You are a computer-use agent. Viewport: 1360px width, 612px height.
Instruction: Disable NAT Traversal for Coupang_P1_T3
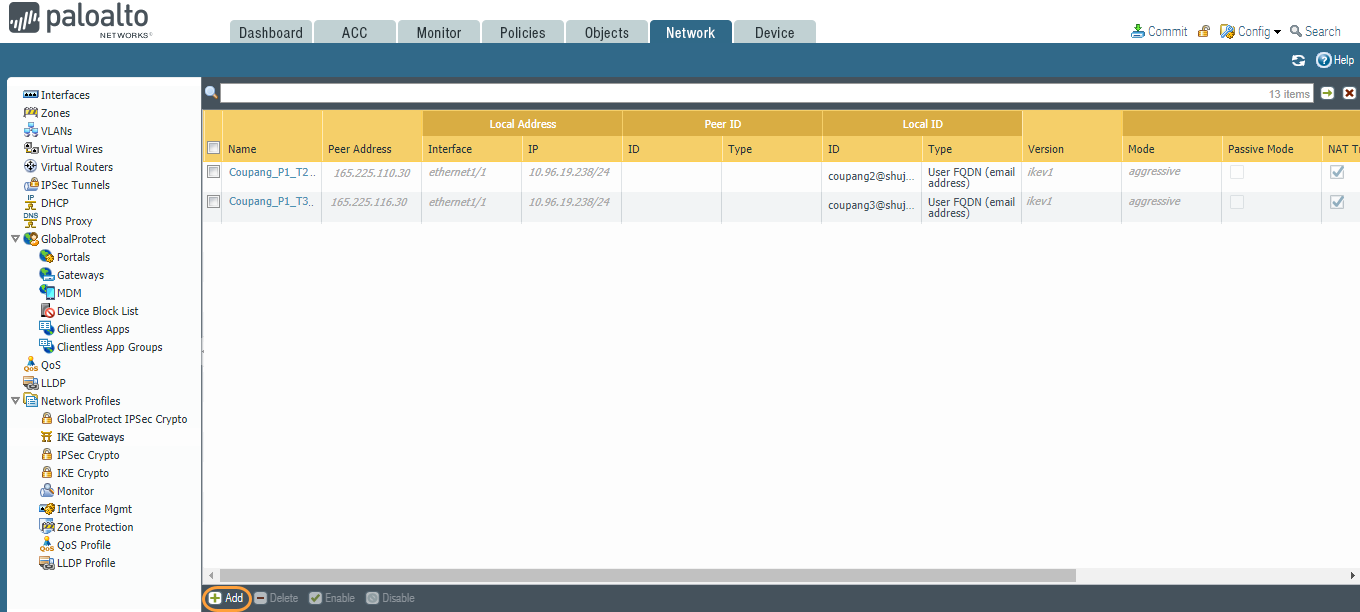click(x=1337, y=201)
